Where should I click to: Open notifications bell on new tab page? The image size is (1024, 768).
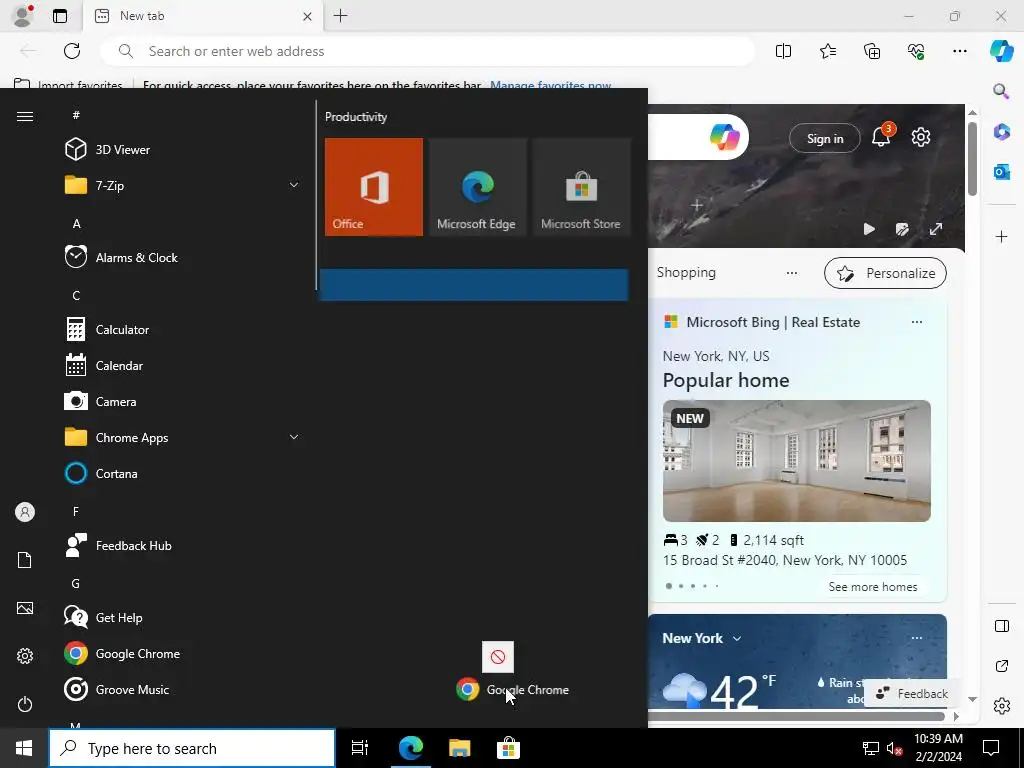881,137
